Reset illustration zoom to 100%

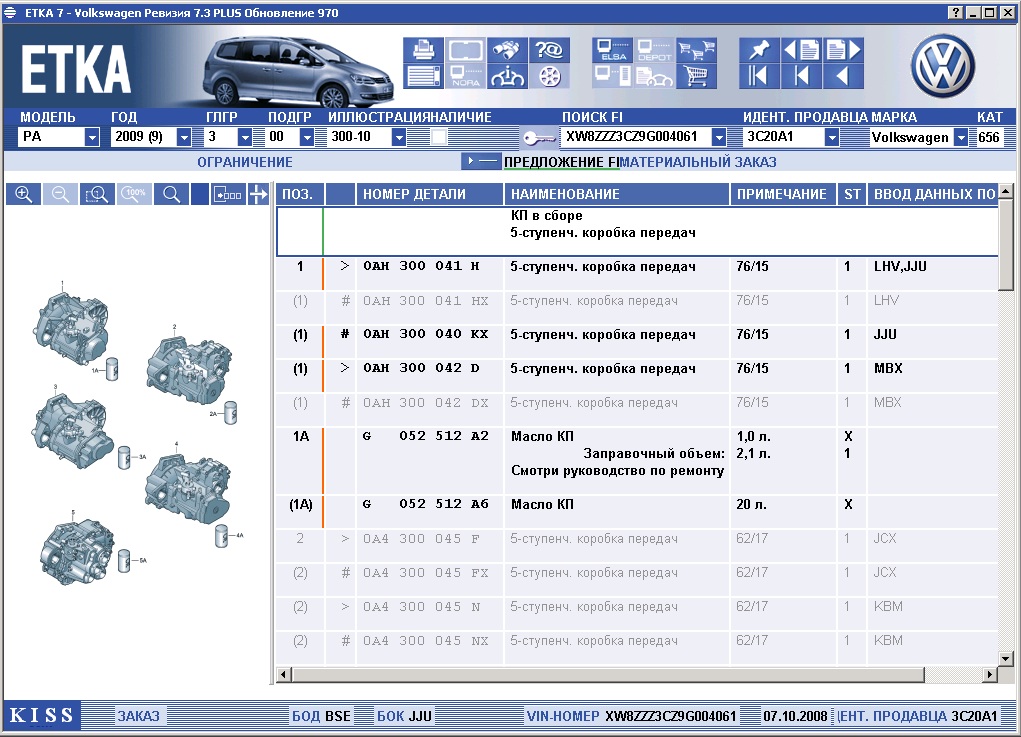[x=134, y=194]
